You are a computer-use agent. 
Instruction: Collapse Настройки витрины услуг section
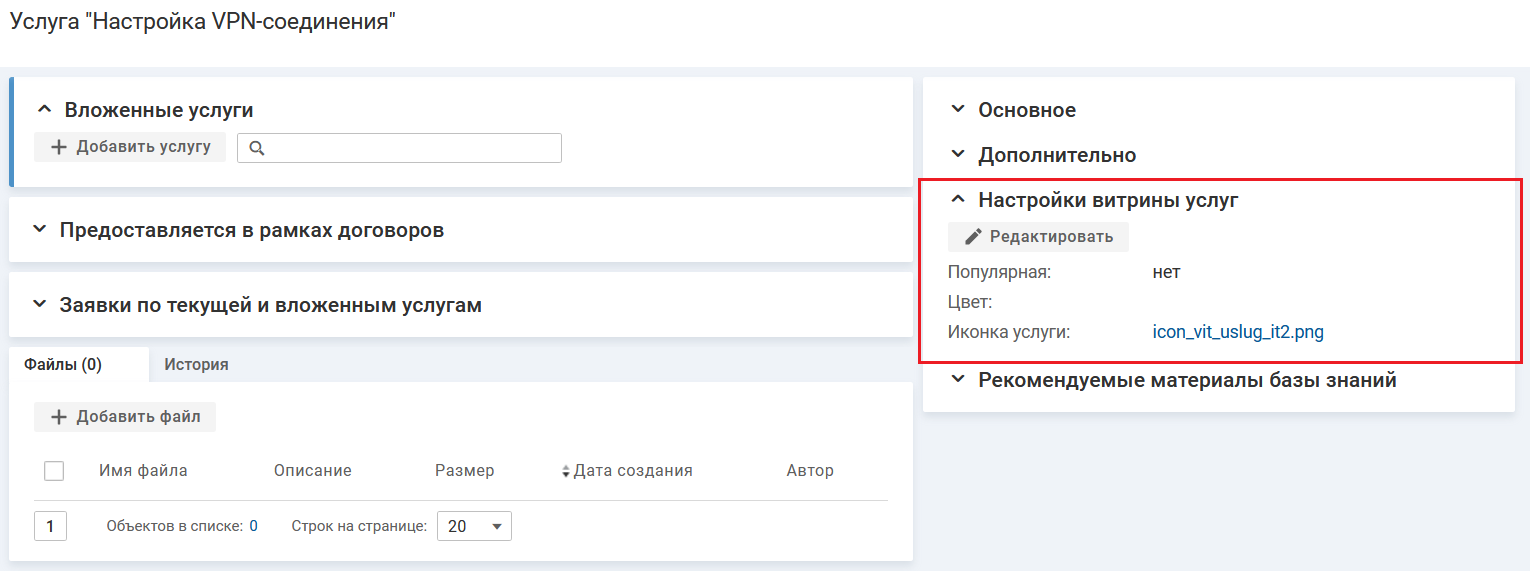pyautogui.click(x=957, y=200)
